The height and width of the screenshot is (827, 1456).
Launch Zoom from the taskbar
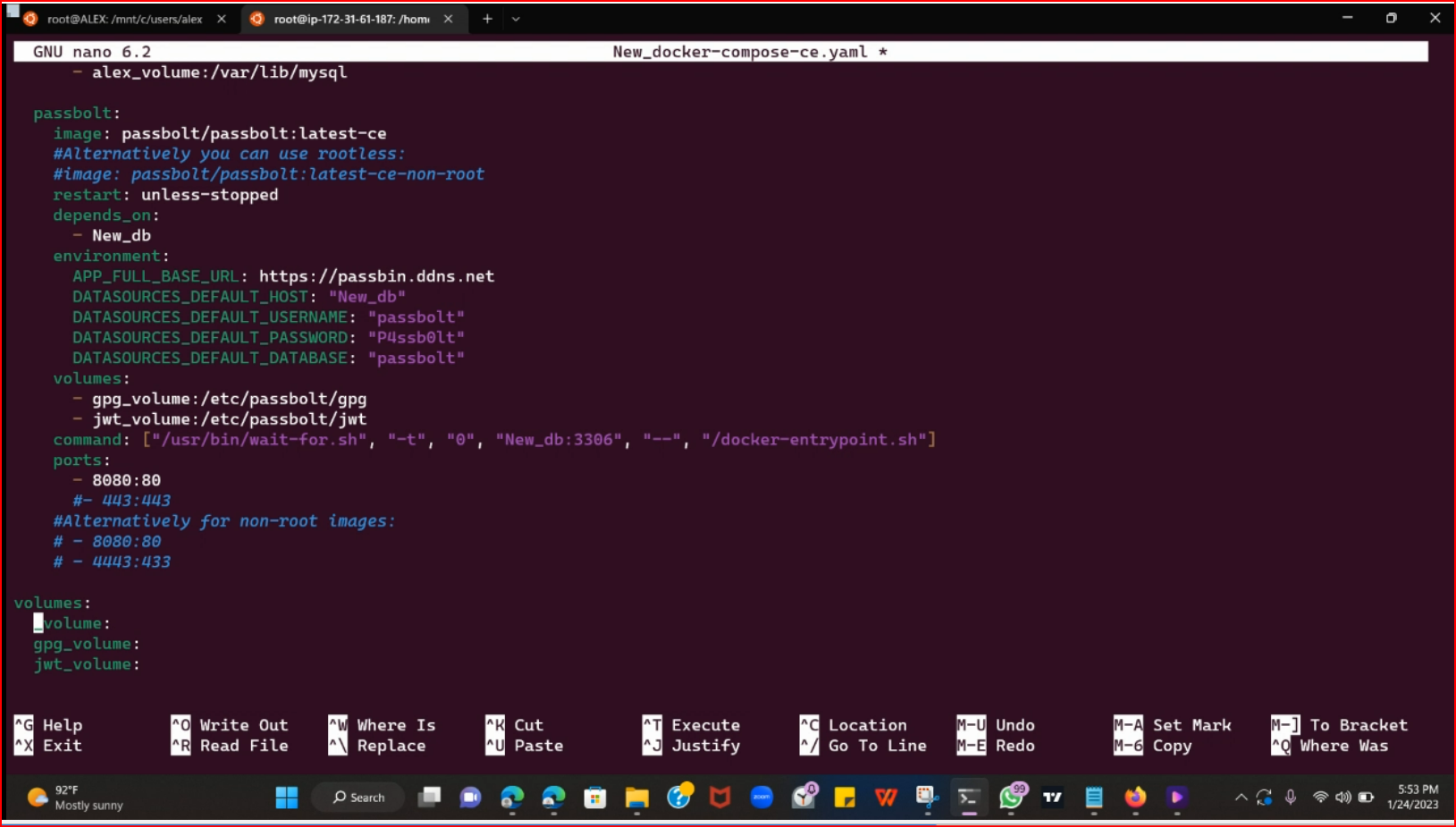click(762, 797)
